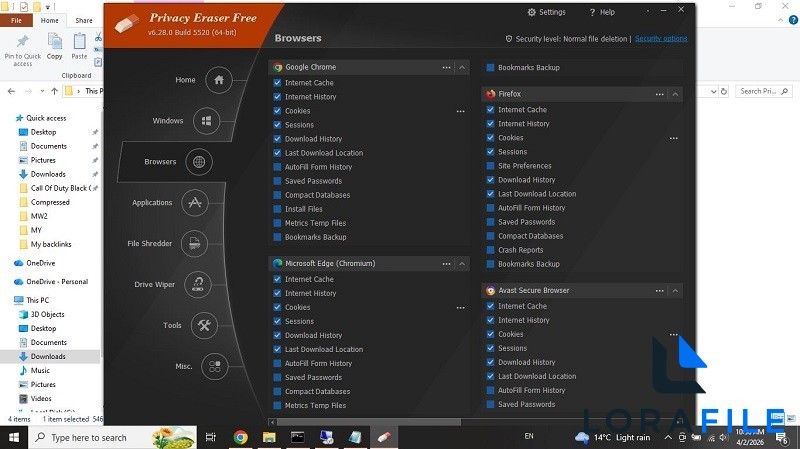Screen dimensions: 800x449
Task: Click the Settings button label
Action: tap(552, 12)
